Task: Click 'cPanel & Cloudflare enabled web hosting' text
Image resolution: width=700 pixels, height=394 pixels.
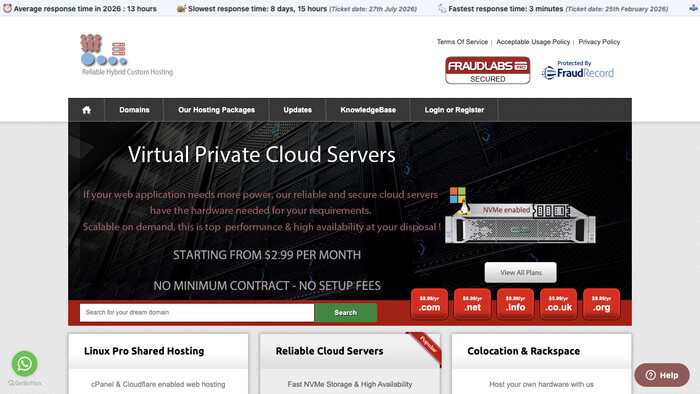Action: pos(158,384)
